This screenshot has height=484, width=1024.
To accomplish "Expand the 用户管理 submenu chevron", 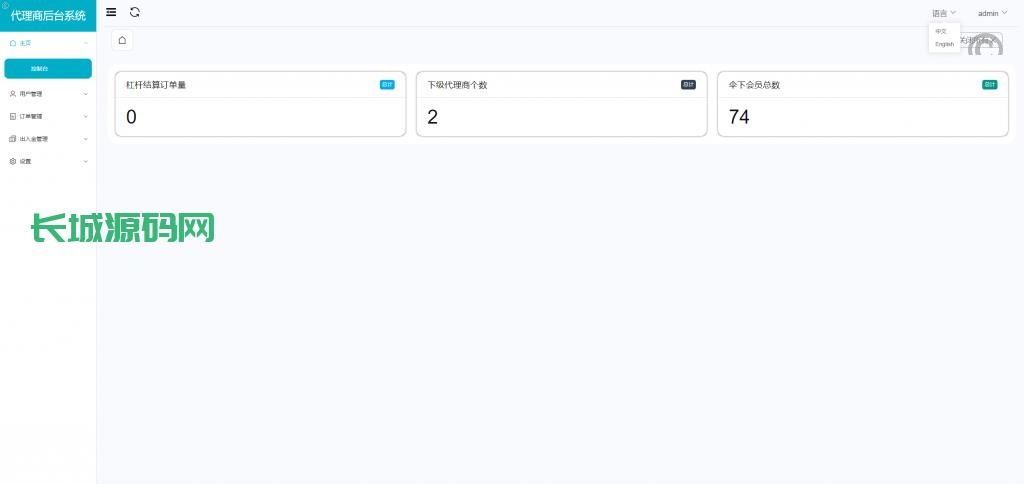I will click(86, 94).
